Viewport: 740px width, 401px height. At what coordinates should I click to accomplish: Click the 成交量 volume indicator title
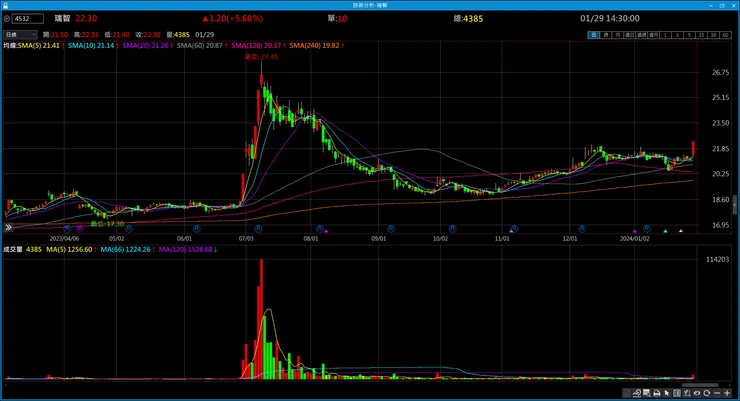[x=13, y=249]
